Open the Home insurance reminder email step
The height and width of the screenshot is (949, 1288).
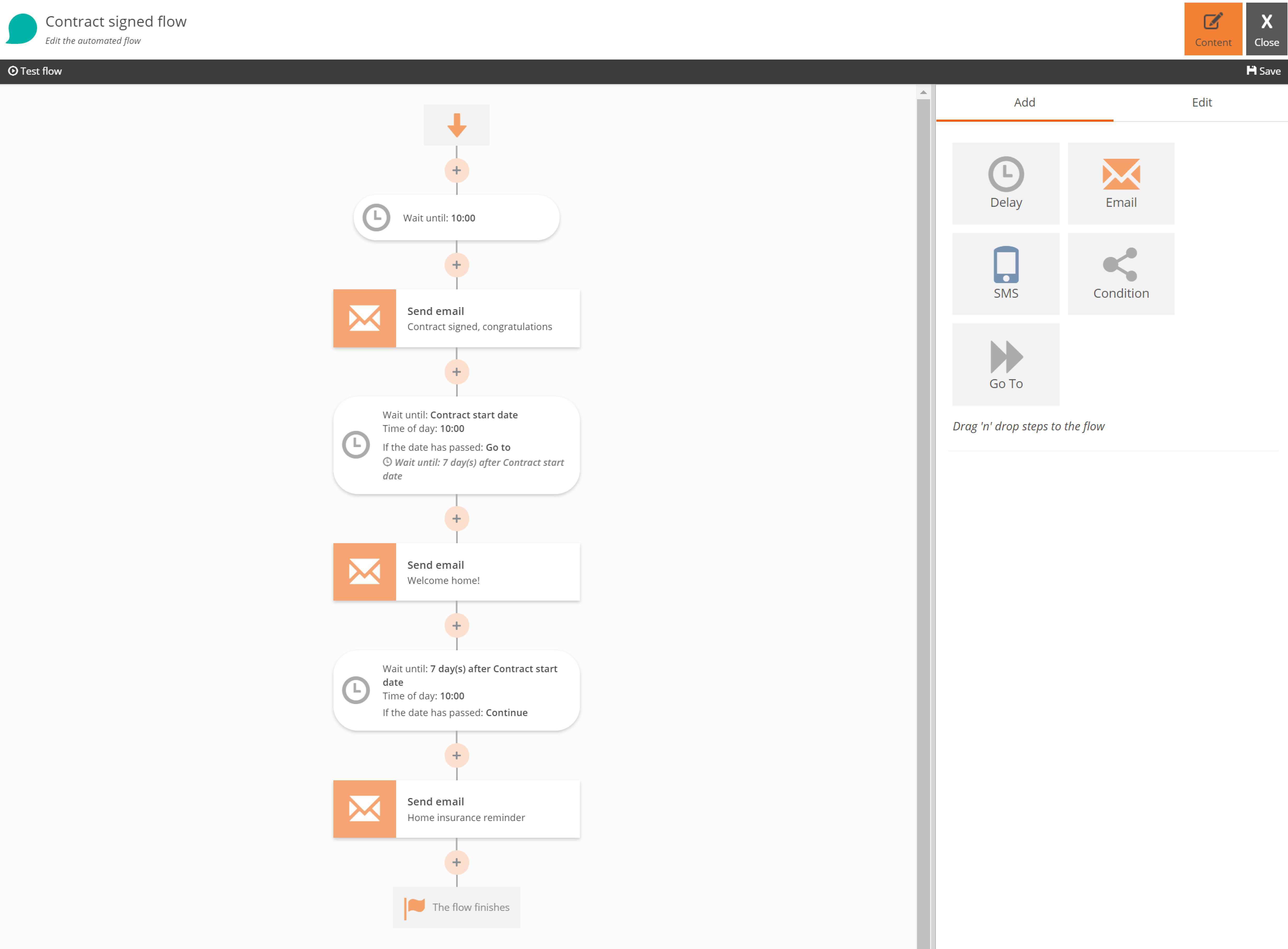pyautogui.click(x=456, y=809)
